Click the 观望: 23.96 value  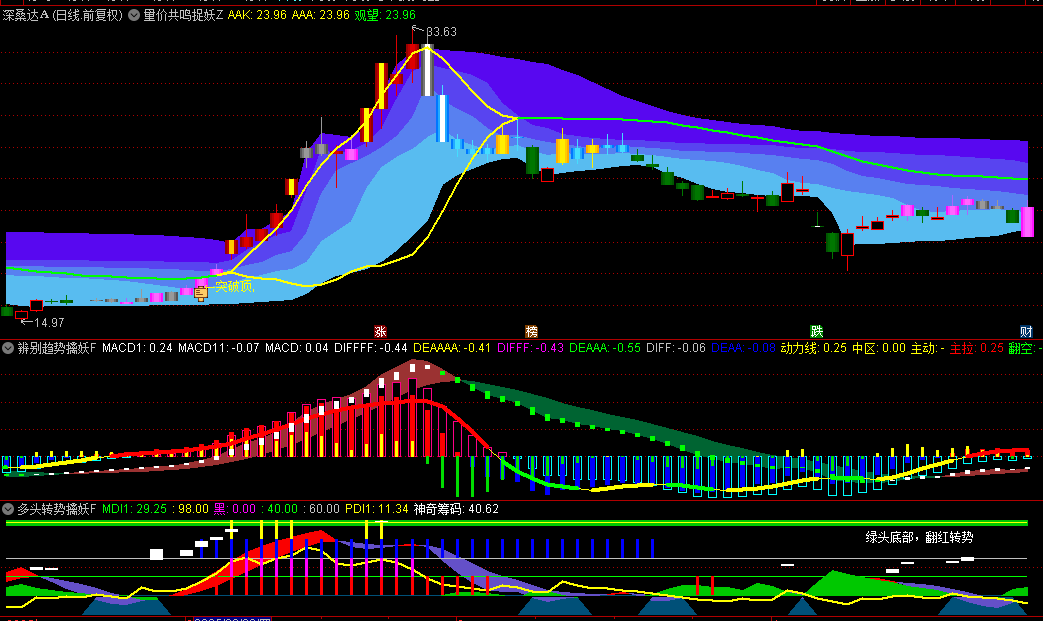385,15
